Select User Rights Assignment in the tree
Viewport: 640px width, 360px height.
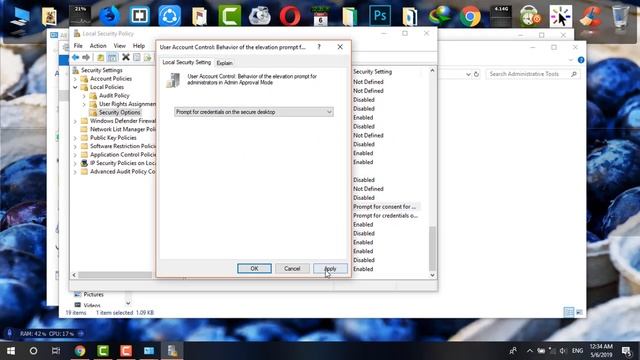point(127,104)
